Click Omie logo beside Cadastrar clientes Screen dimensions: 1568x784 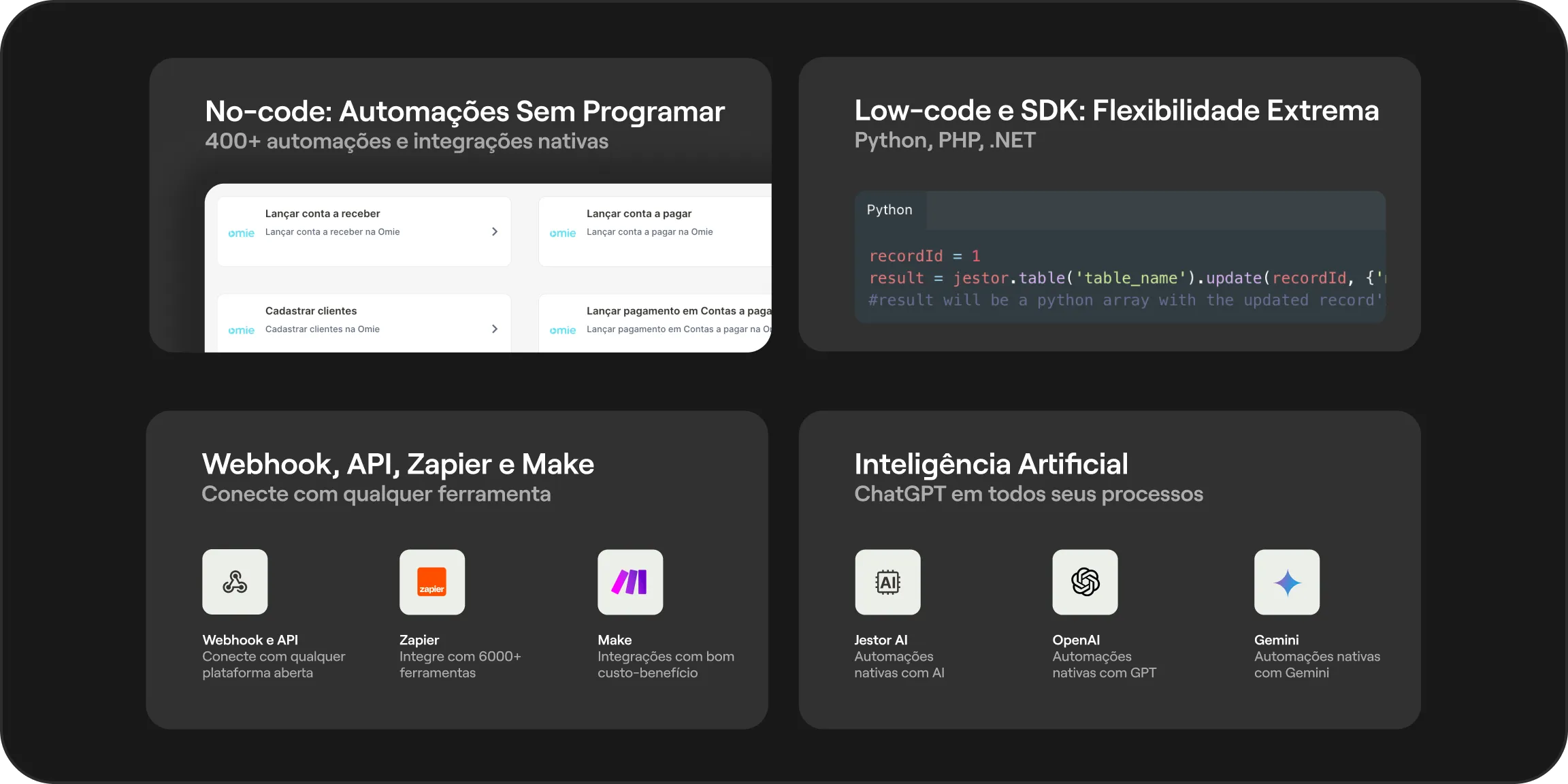tap(241, 330)
